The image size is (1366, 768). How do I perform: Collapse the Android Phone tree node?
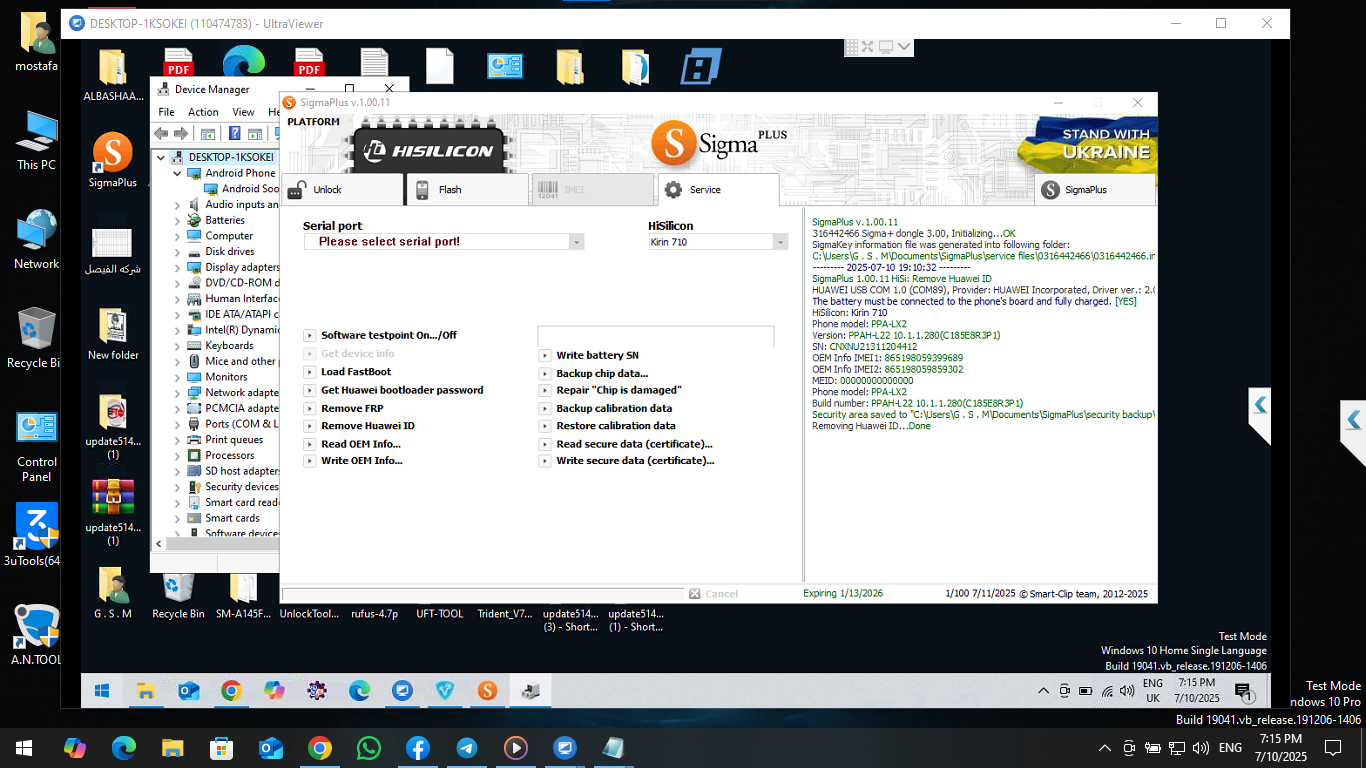(x=178, y=173)
